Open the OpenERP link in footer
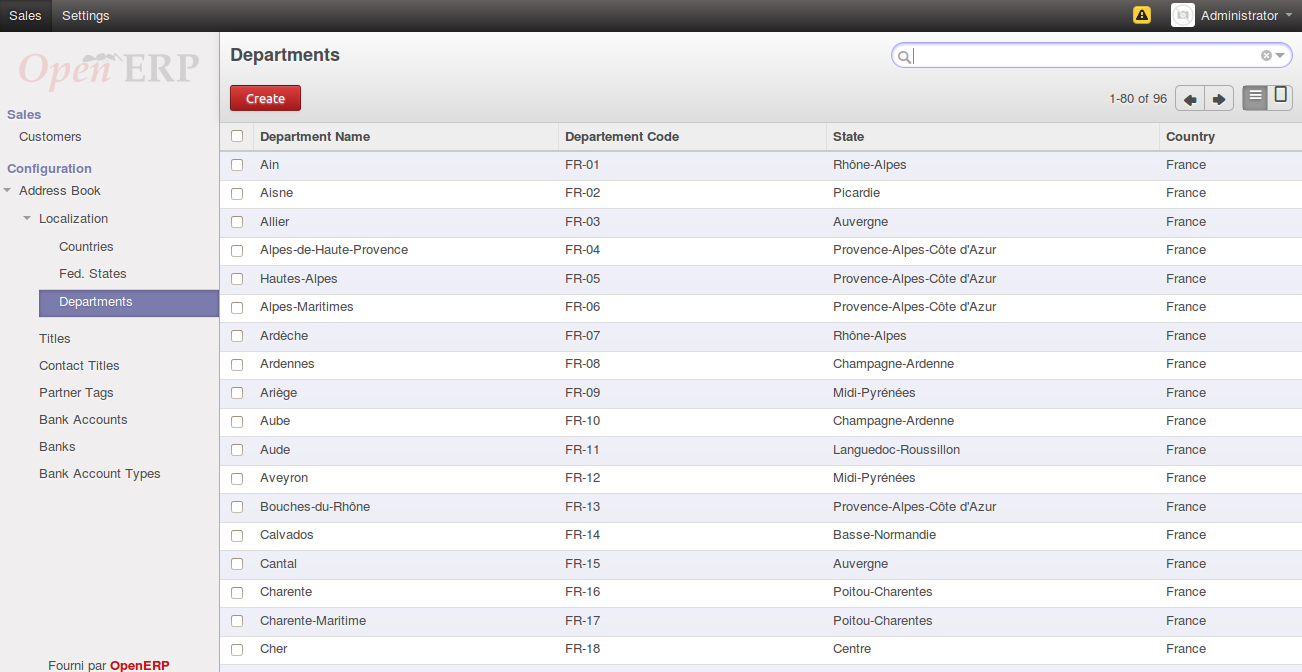 pyautogui.click(x=139, y=665)
